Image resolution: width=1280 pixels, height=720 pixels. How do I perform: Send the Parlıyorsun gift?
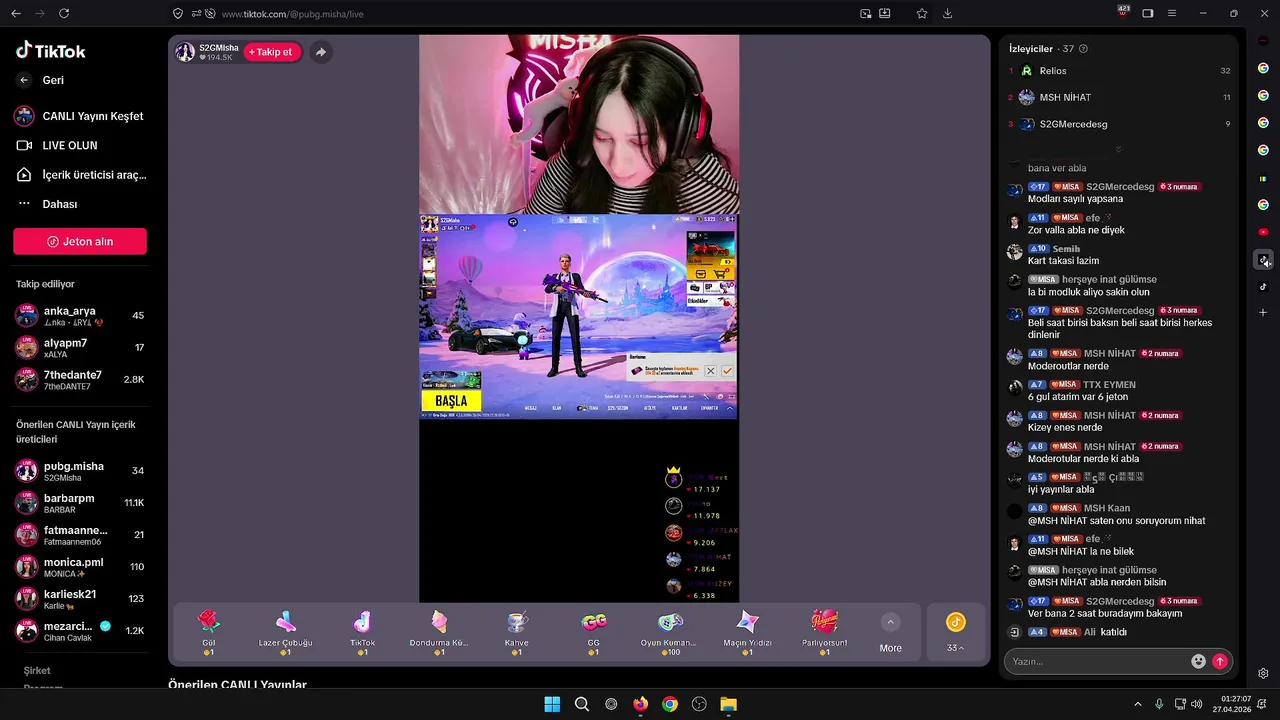tap(825, 633)
